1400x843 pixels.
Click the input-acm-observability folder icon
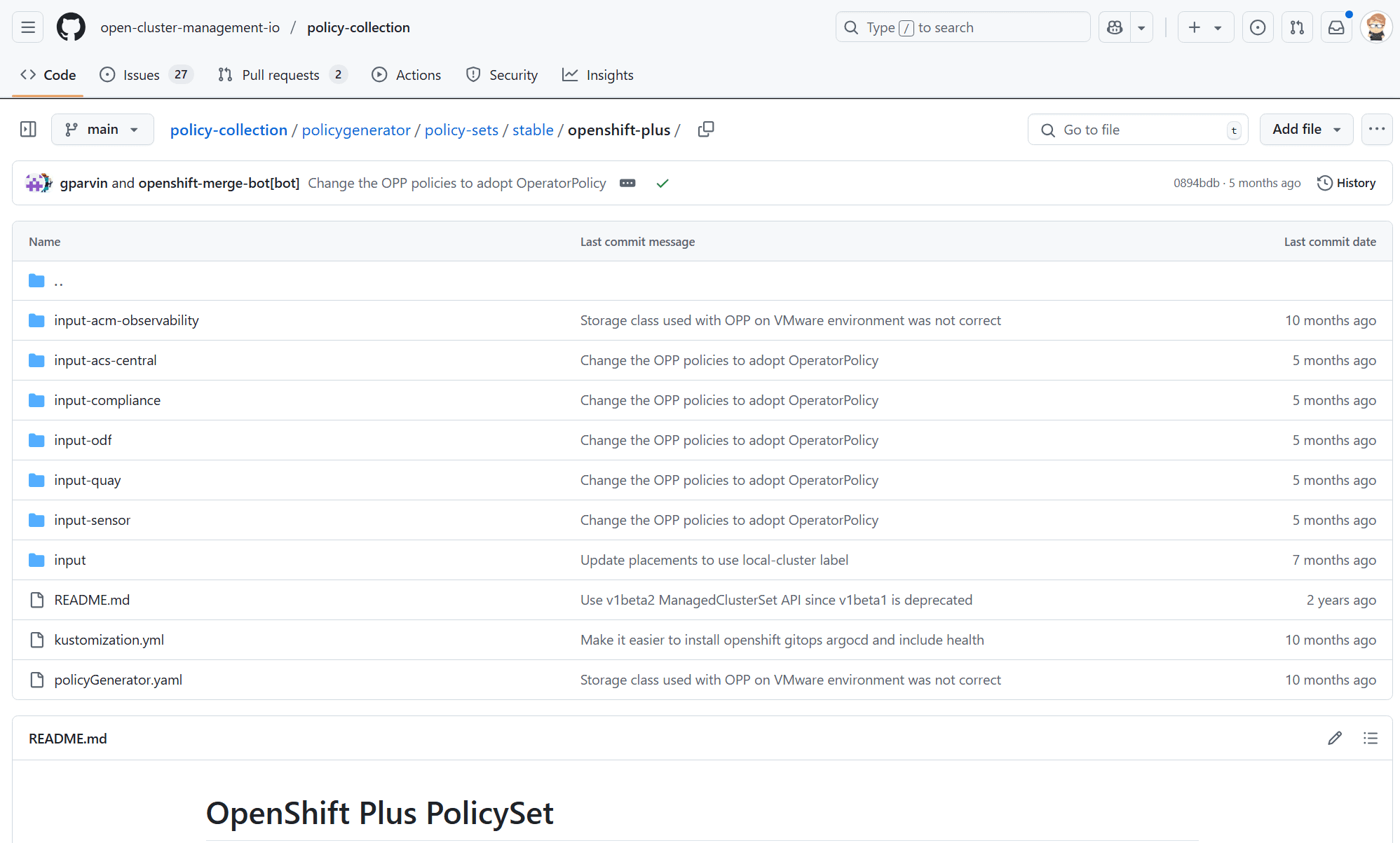pyautogui.click(x=36, y=320)
